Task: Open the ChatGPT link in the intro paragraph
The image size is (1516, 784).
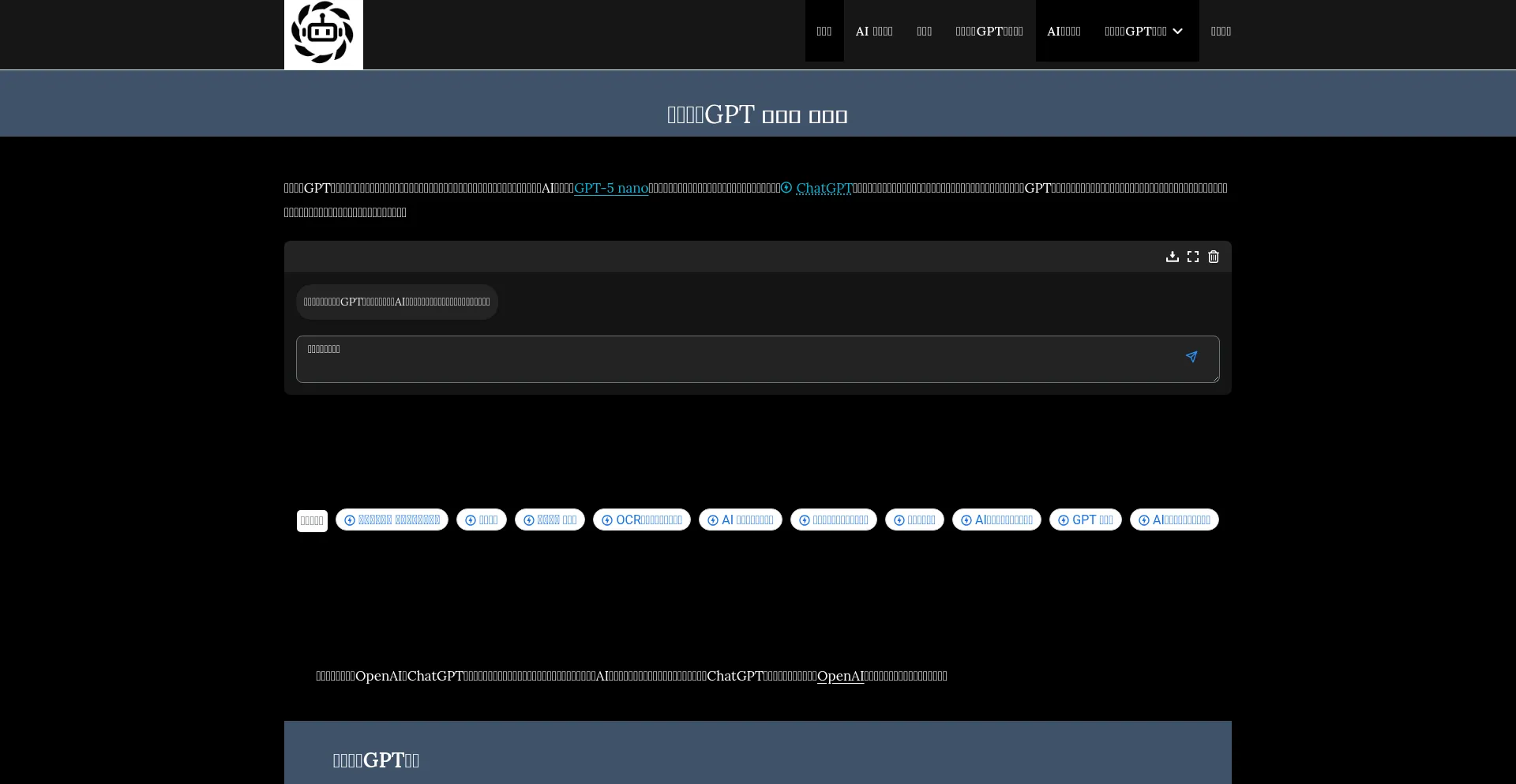Action: (x=824, y=188)
